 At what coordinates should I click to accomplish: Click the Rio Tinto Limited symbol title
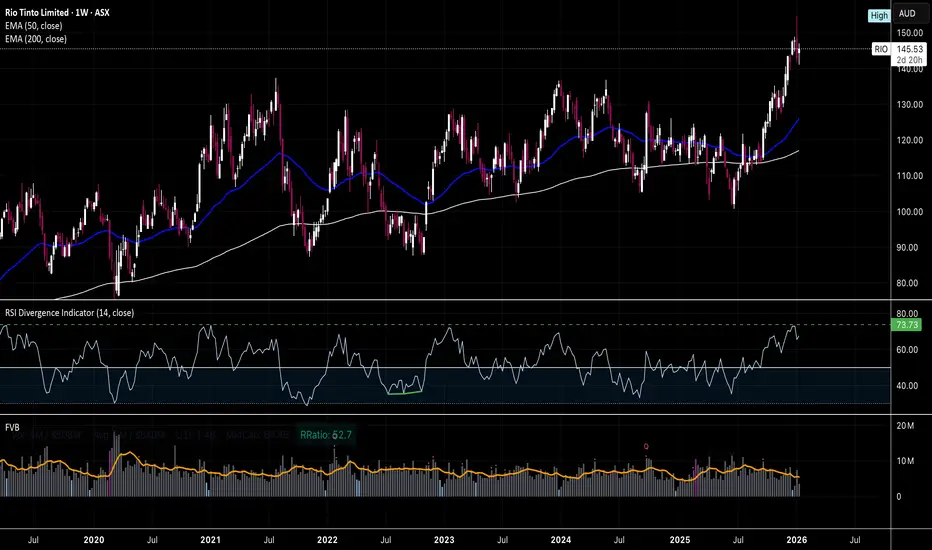point(64,11)
